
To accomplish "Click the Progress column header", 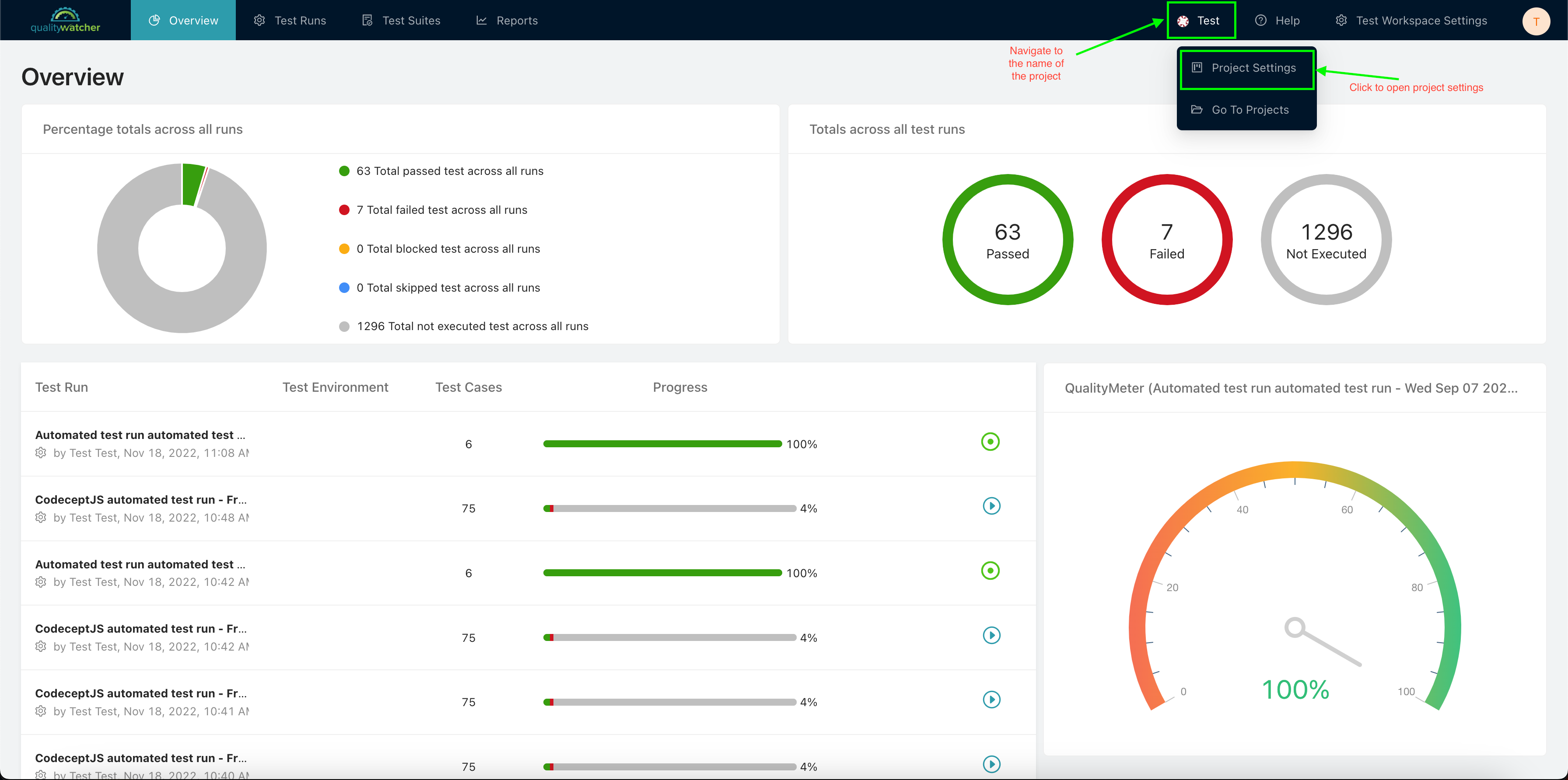I will (x=680, y=387).
